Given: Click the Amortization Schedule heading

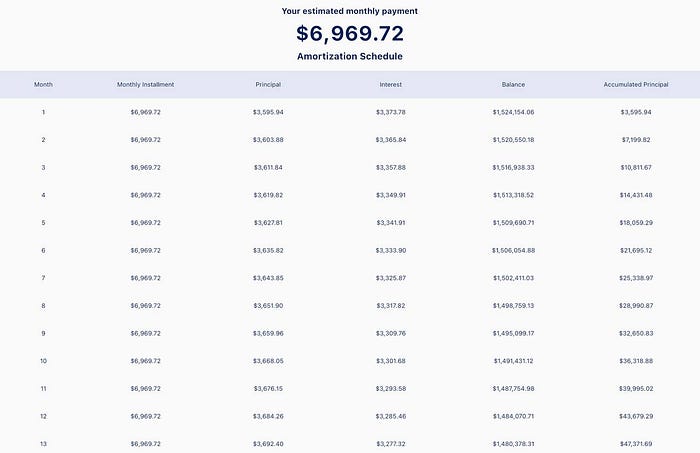Looking at the screenshot, I should [350, 56].
